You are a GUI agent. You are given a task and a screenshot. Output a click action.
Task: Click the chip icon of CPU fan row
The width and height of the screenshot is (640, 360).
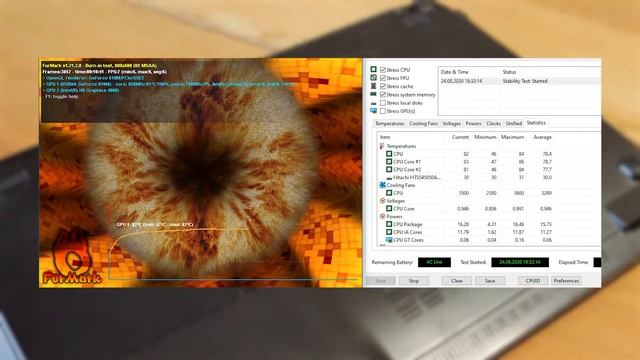(389, 193)
